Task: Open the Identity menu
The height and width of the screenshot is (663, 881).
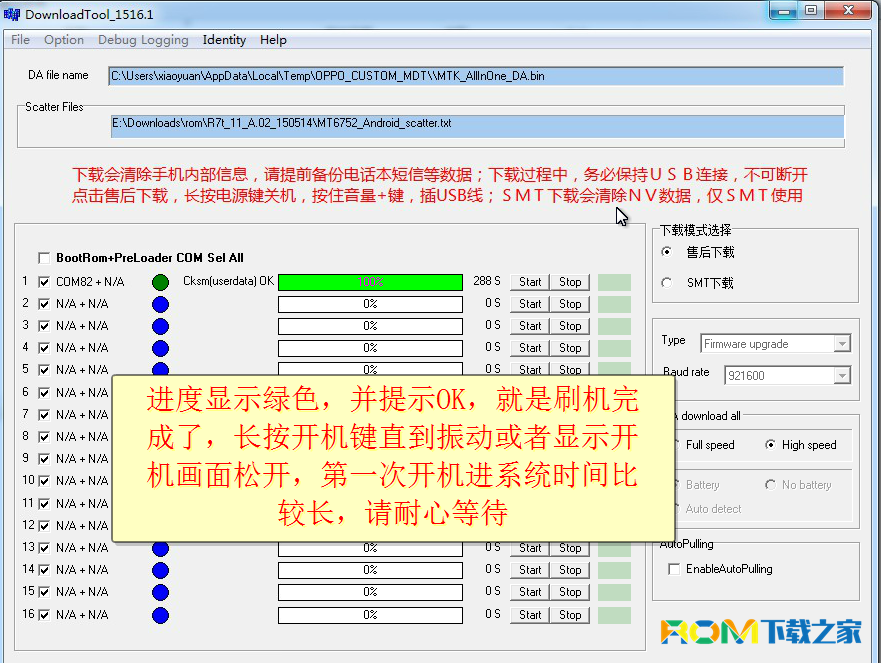Action: click(x=224, y=40)
